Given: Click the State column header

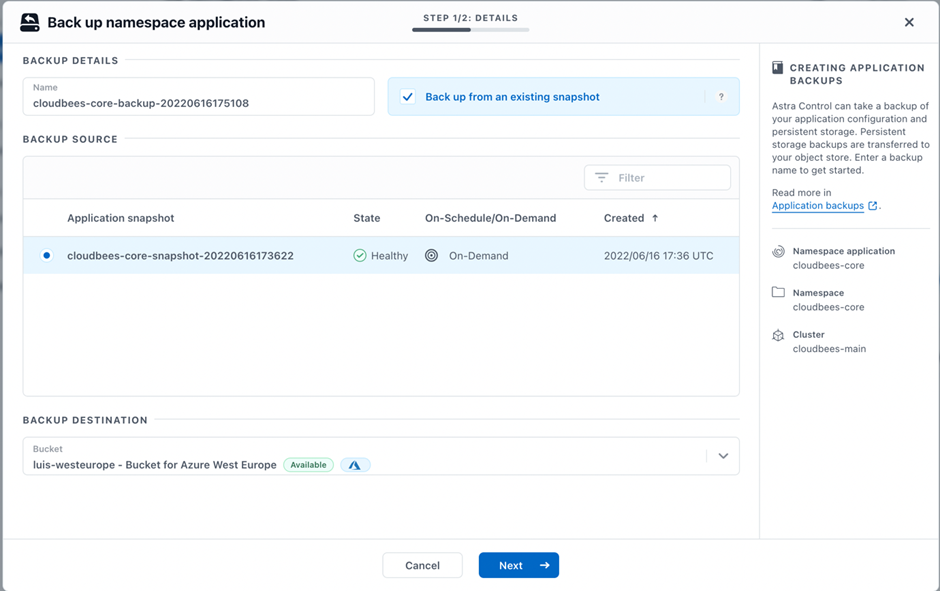Looking at the screenshot, I should 367,218.
